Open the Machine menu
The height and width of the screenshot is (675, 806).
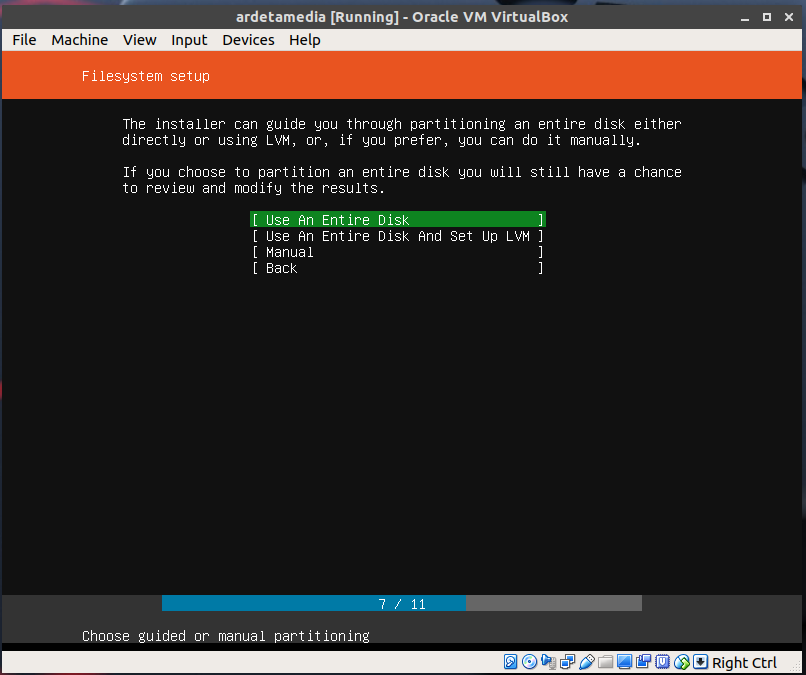pyautogui.click(x=79, y=40)
